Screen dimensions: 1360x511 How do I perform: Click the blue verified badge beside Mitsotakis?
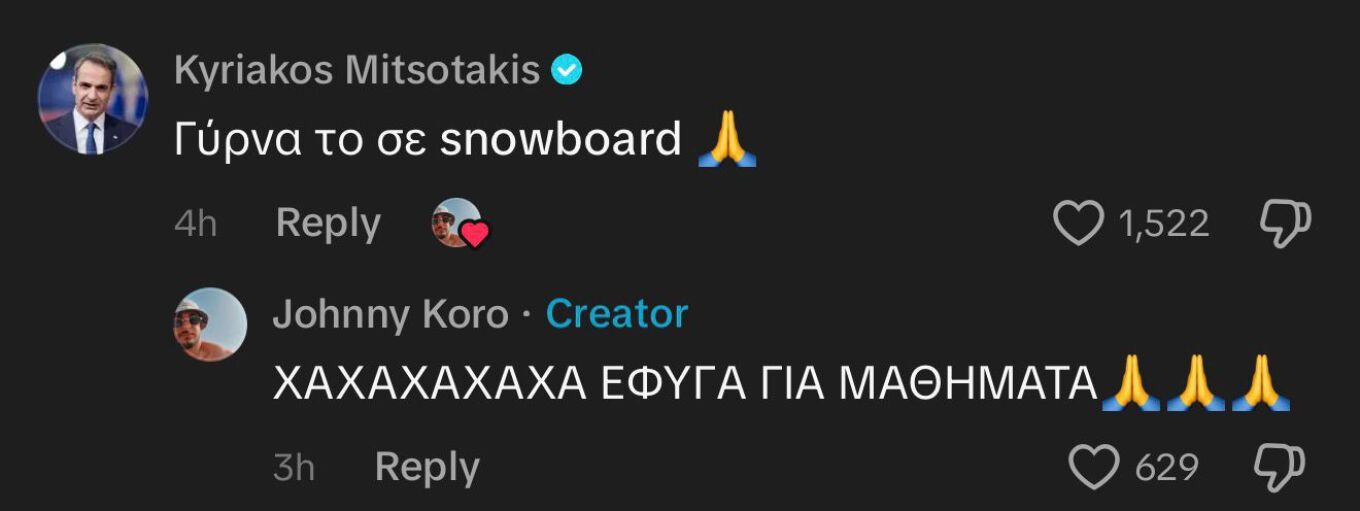tap(567, 71)
